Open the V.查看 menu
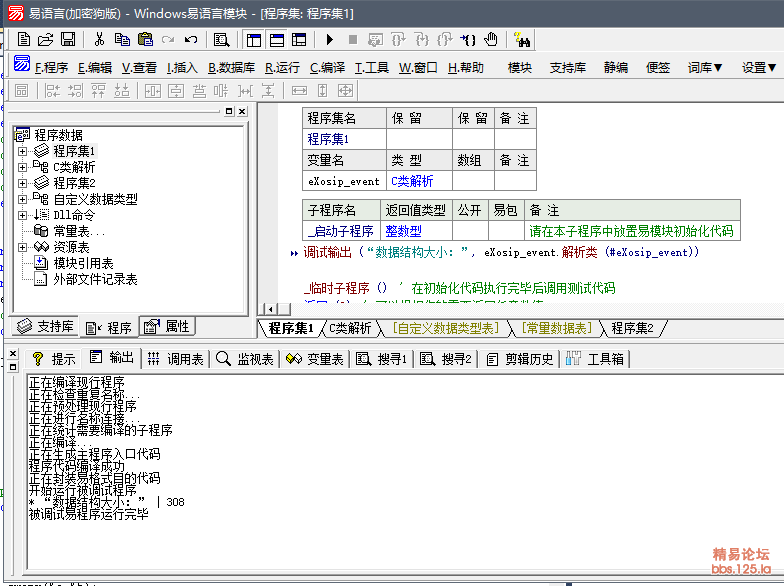Screen dimensions: 784x586 tap(139, 68)
